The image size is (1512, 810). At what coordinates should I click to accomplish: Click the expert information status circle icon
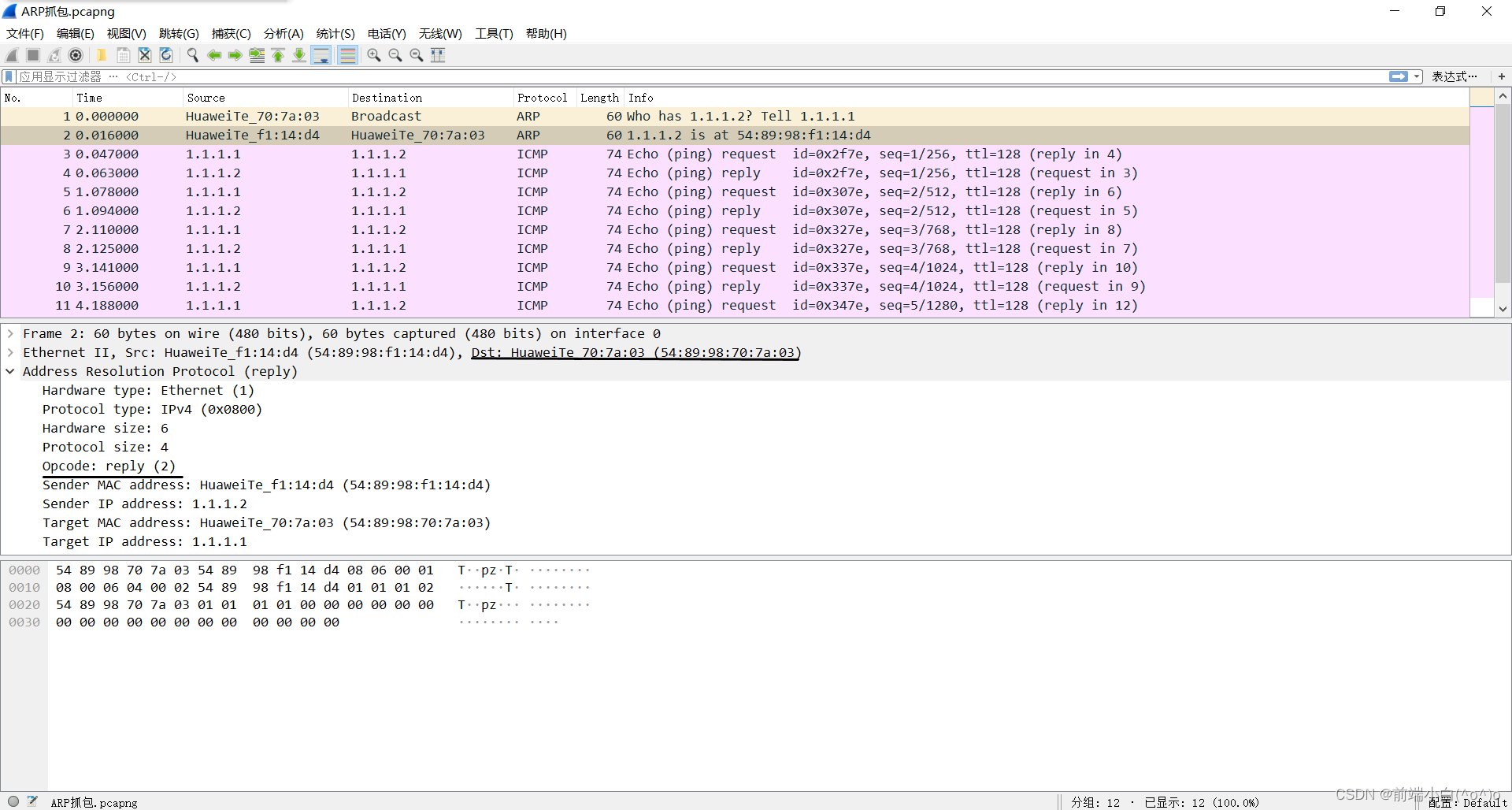tap(13, 801)
